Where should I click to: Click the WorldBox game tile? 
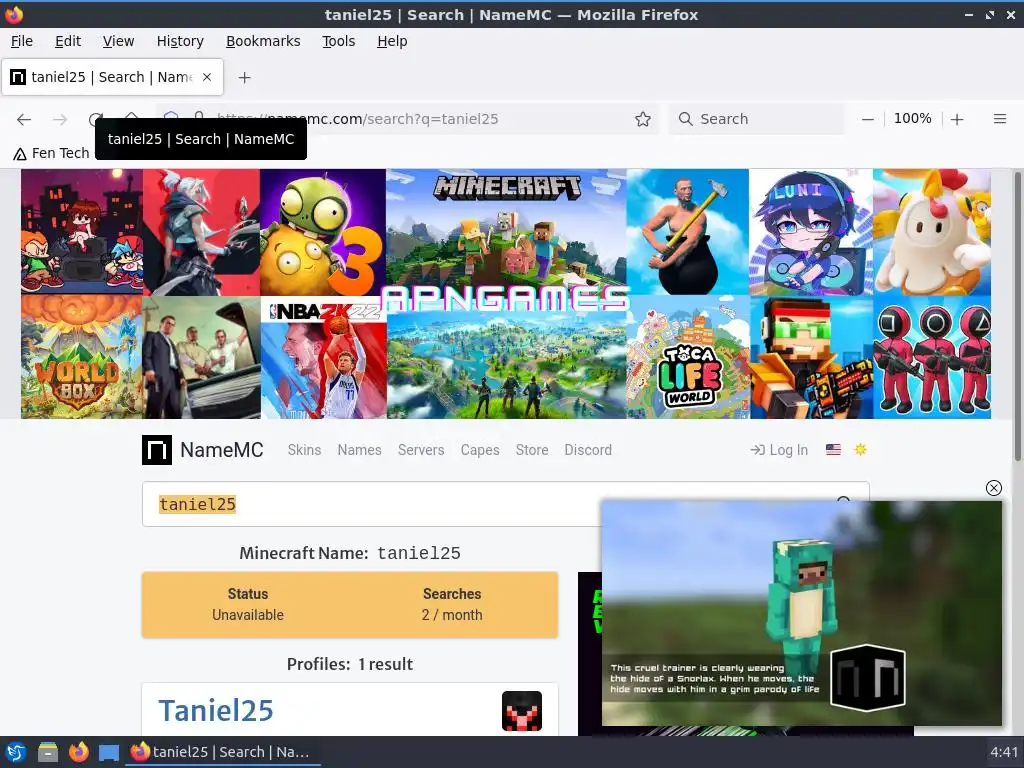[82, 357]
